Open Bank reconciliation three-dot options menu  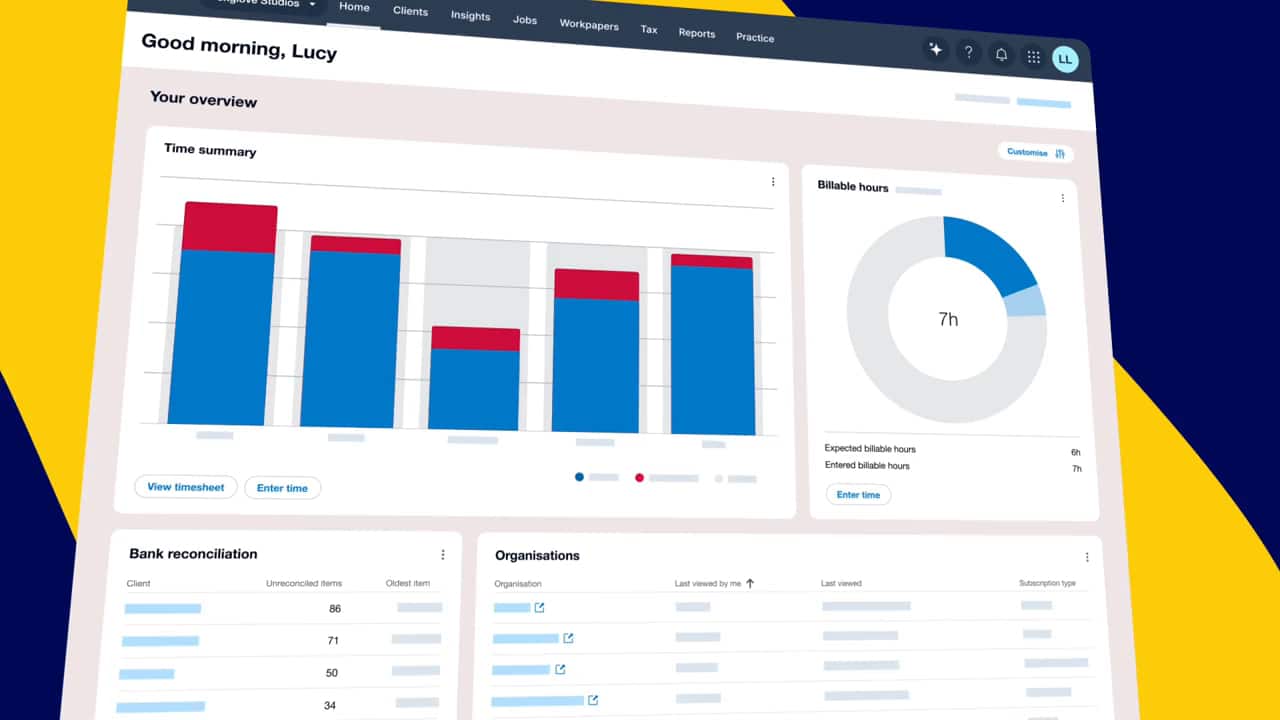point(443,554)
